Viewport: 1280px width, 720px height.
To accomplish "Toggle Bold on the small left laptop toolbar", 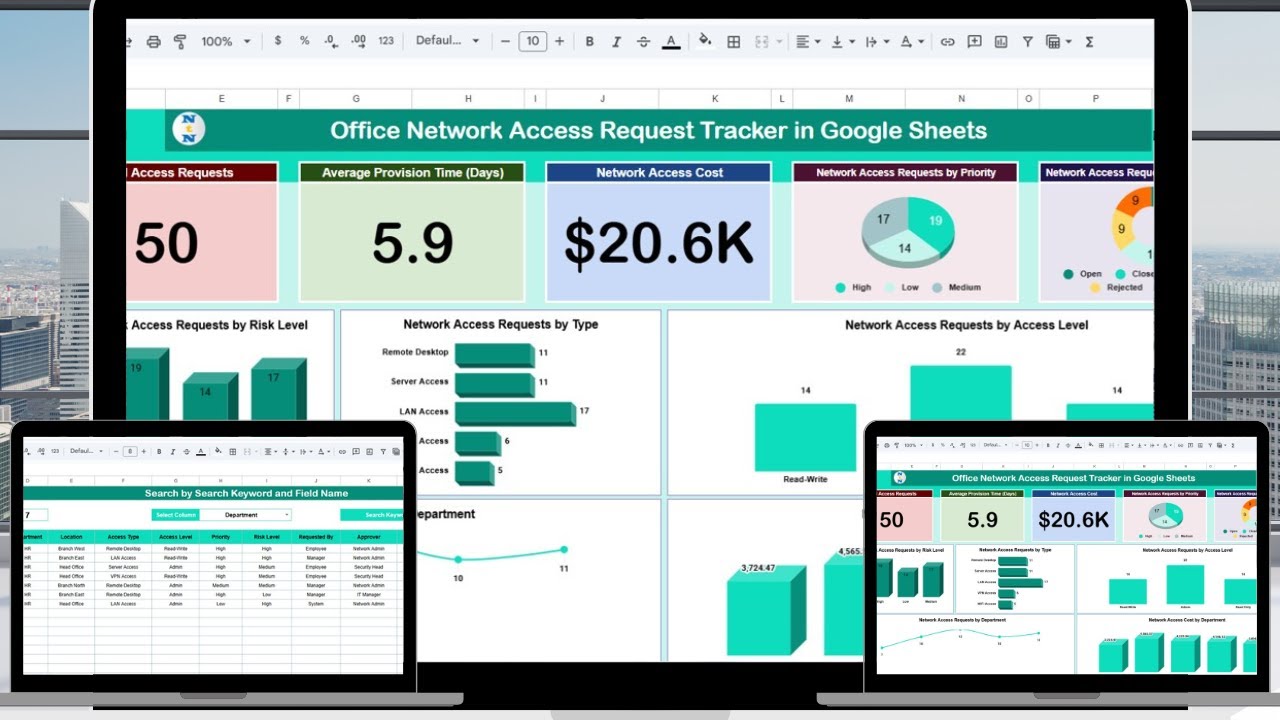I will coord(159,452).
